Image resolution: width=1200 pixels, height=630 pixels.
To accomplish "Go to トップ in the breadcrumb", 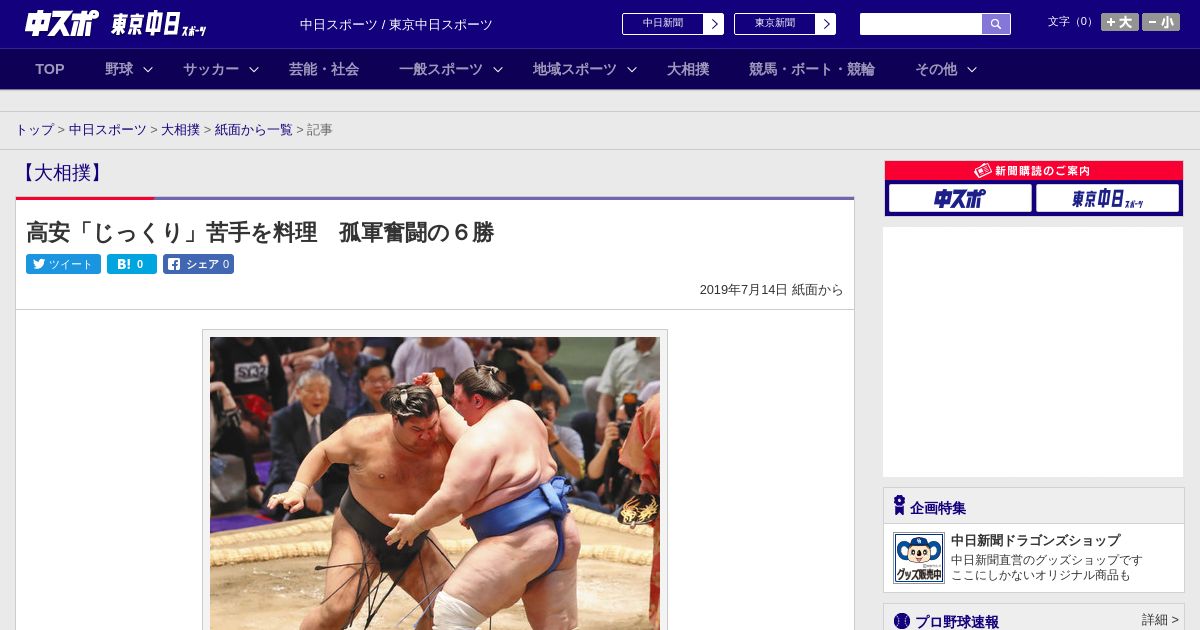I will [35, 130].
